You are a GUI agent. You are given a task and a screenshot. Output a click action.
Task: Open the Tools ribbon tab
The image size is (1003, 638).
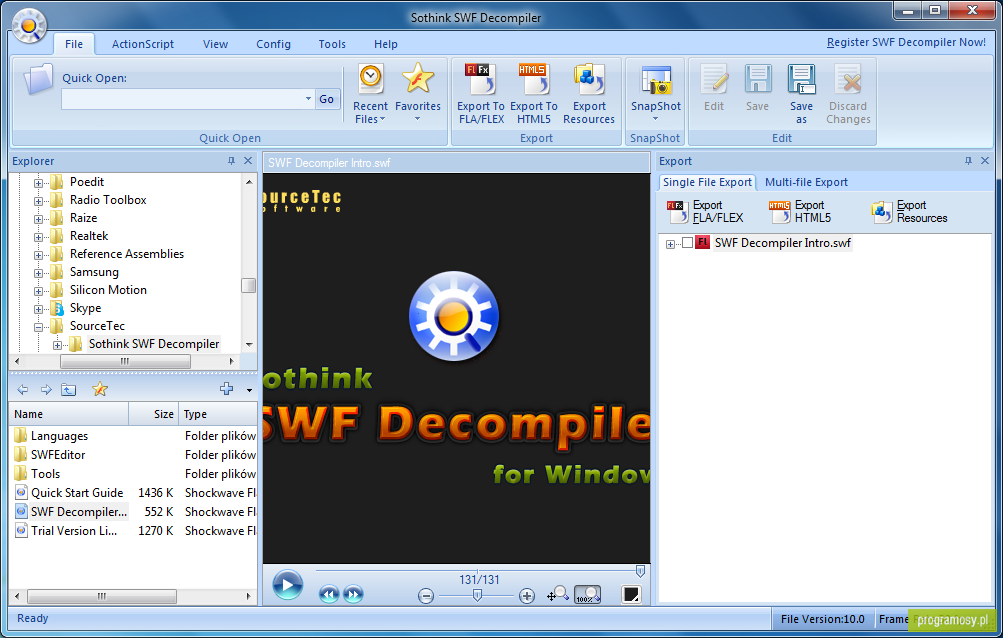click(332, 44)
